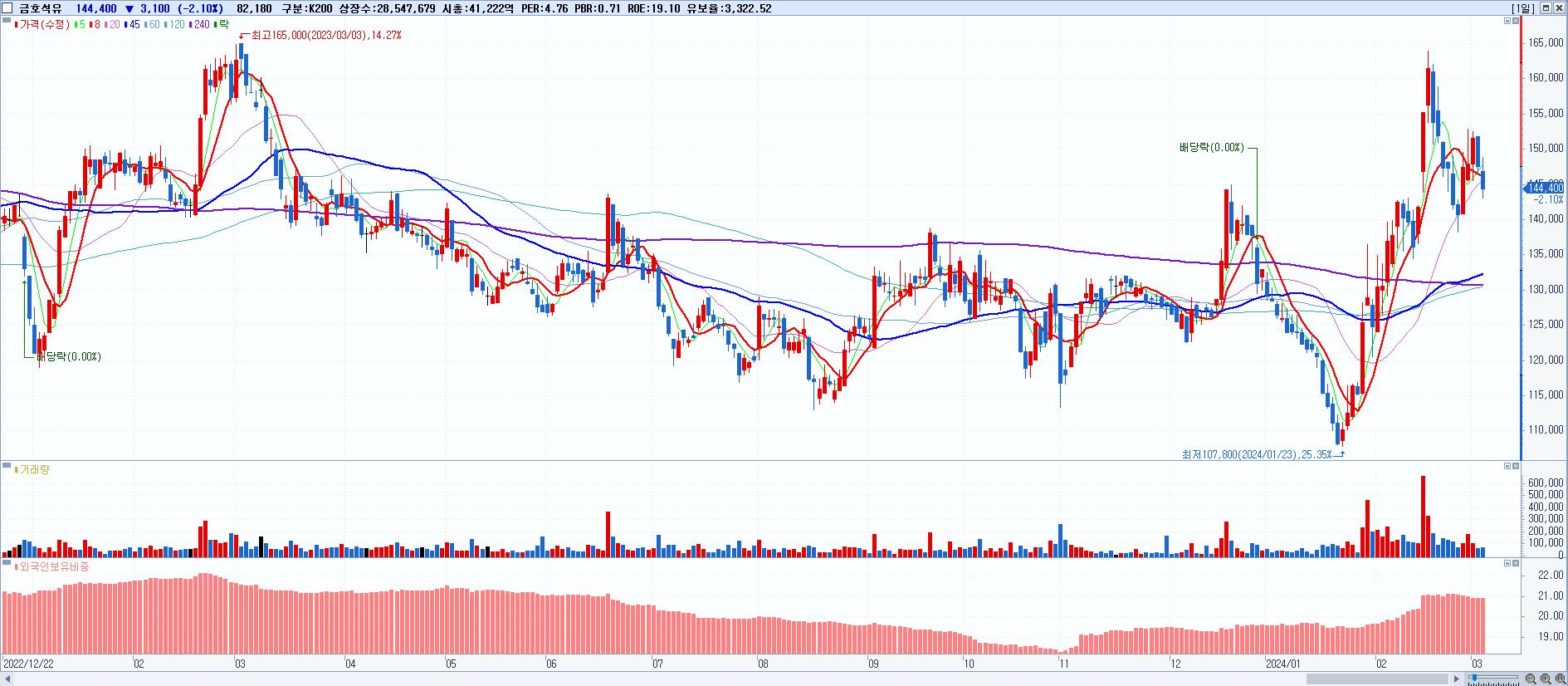The image size is (1568, 686).
Task: Click the 유보율:3,322.52 text in header
Action: tap(730, 8)
